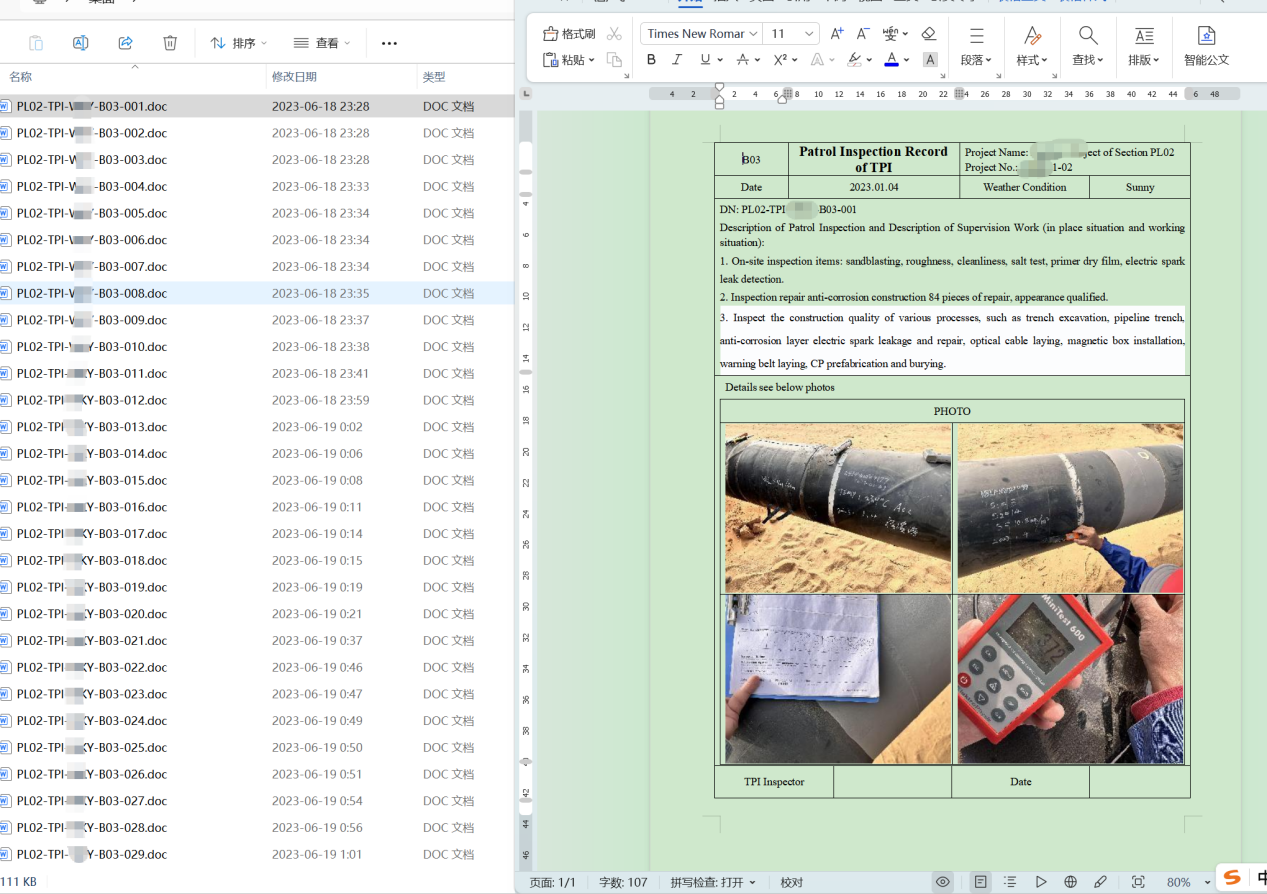
Task: Click the rename icon in File Explorer toolbar
Action: pos(81,43)
